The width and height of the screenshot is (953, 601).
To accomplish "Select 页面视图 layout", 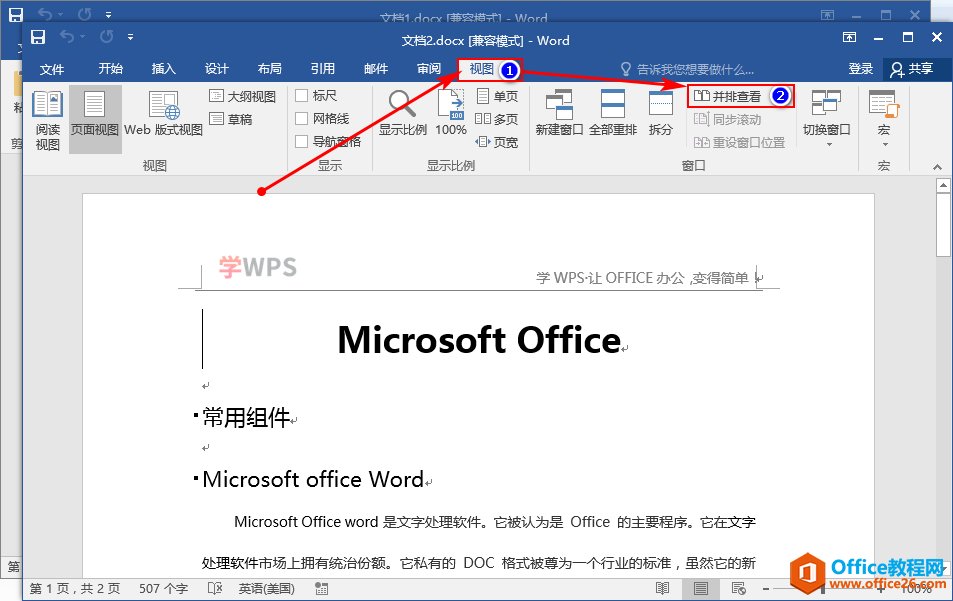I will point(95,120).
